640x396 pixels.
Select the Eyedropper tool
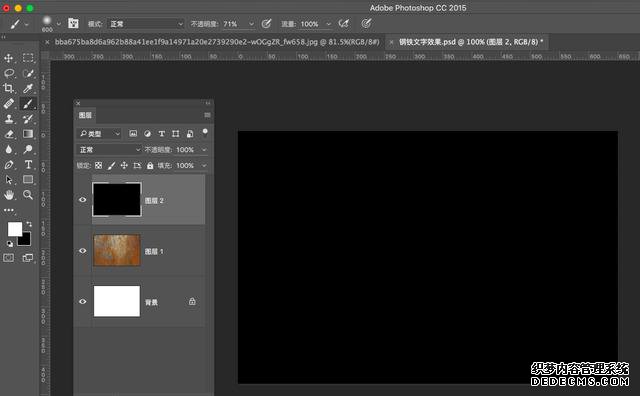click(x=28, y=88)
